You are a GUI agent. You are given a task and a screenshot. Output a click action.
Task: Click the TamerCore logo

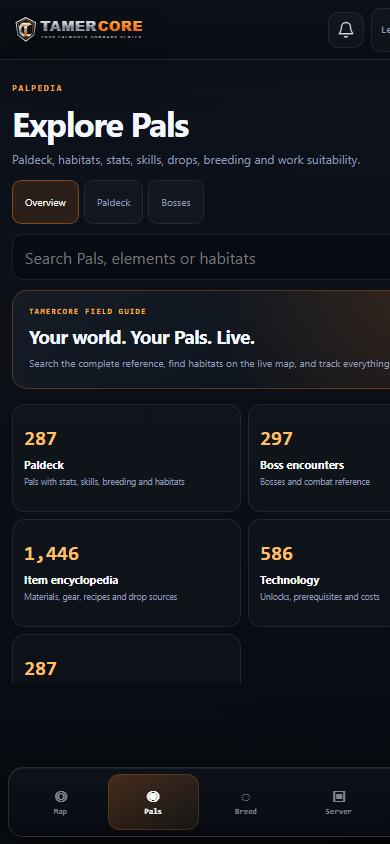79,29
